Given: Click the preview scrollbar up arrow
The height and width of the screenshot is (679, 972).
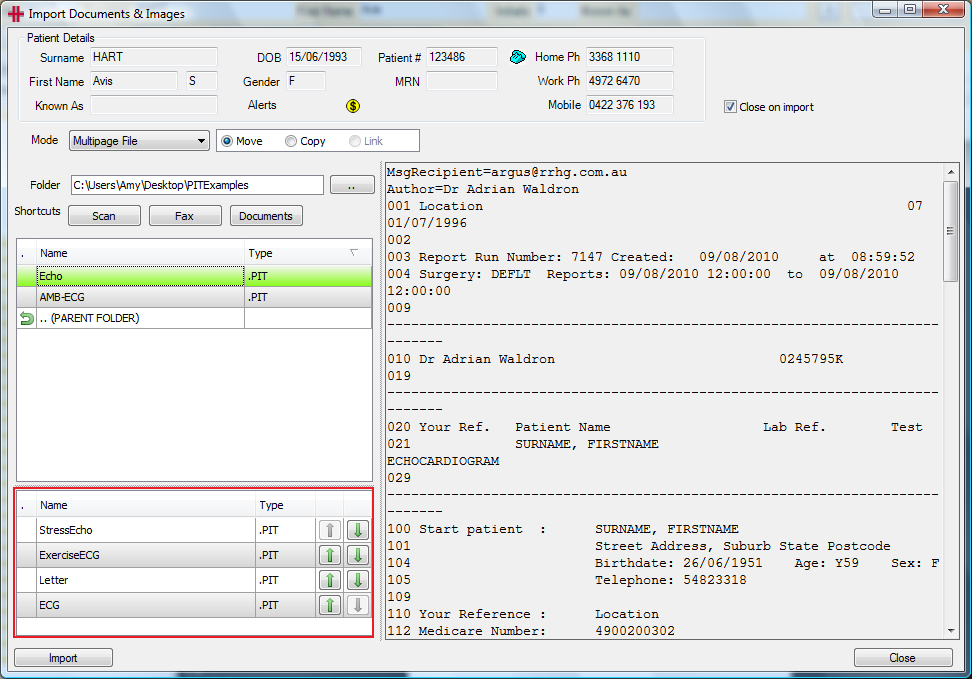Looking at the screenshot, I should tap(951, 172).
